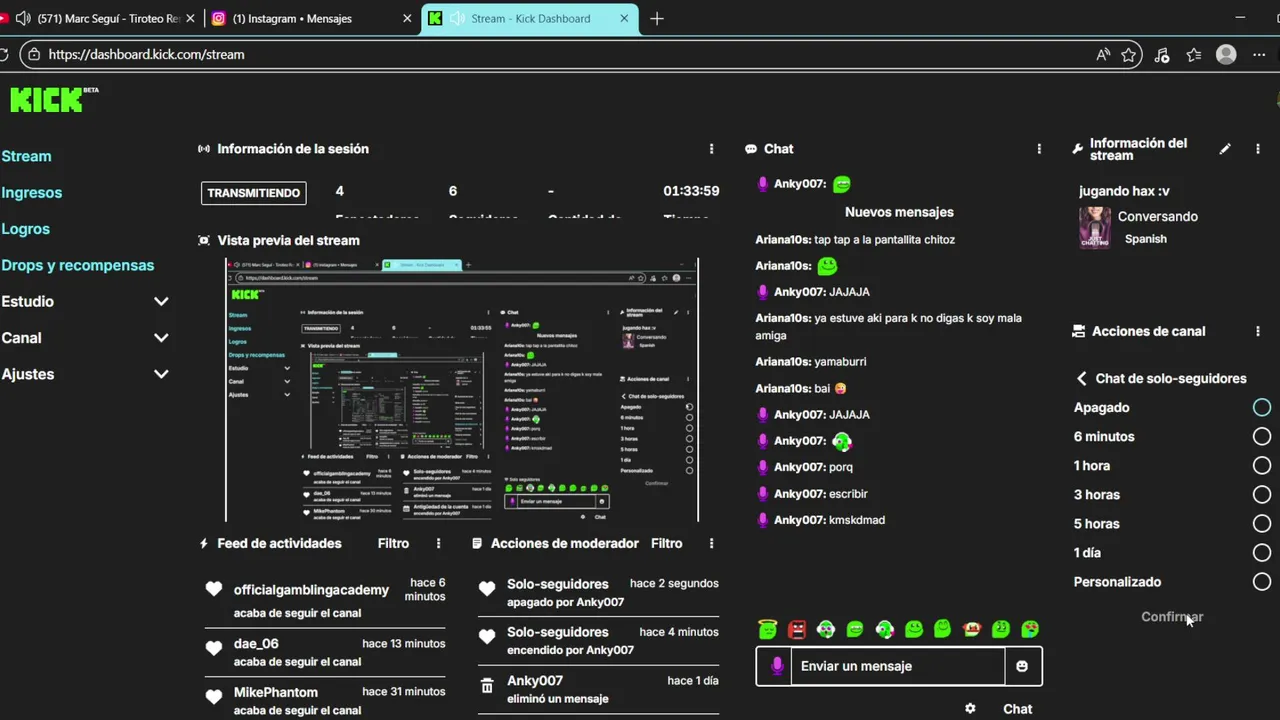Click the TRANSMITIENDO status button
This screenshot has height=720, width=1280.
point(254,193)
